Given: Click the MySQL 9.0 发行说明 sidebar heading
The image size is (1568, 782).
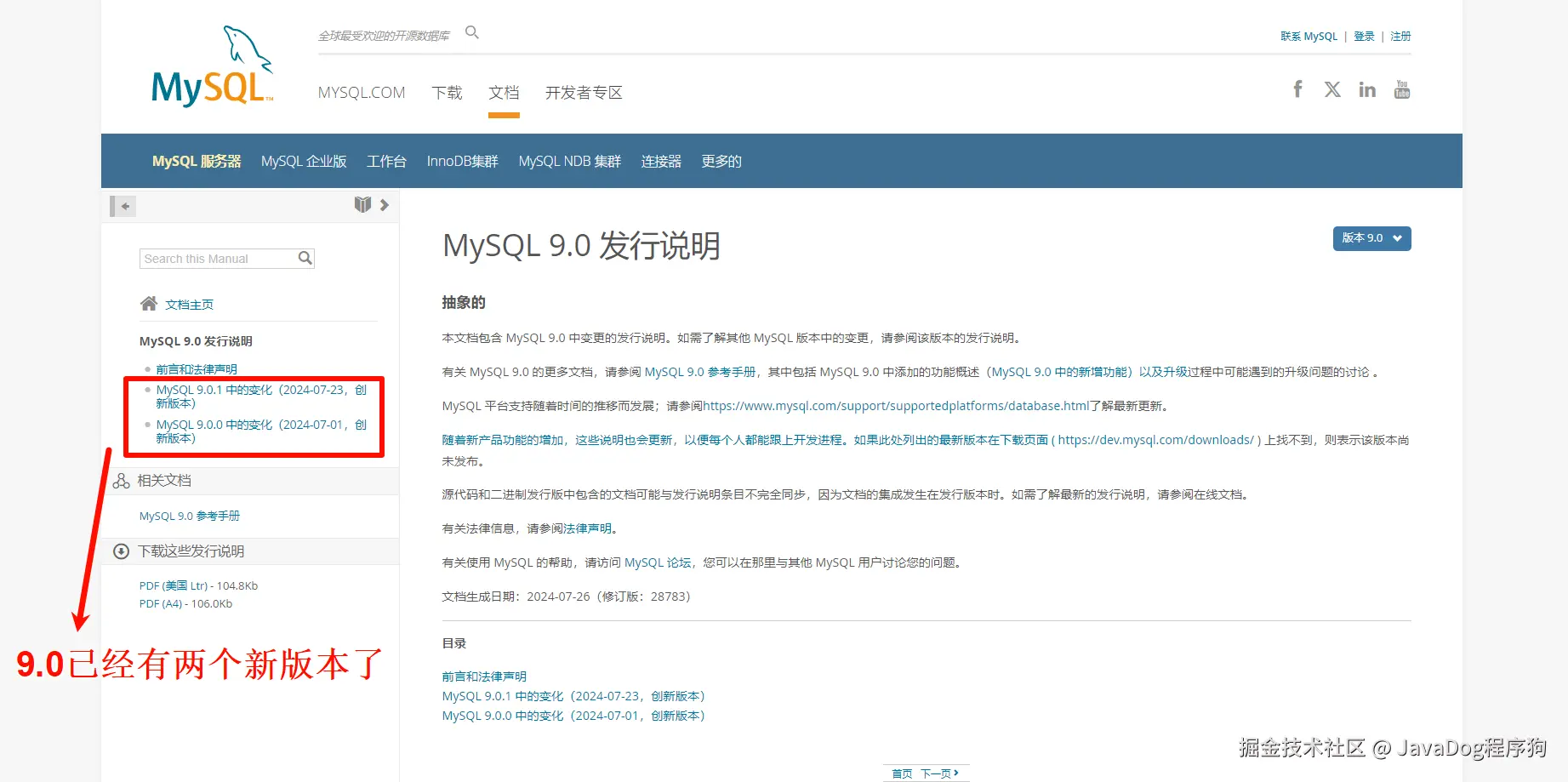Looking at the screenshot, I should [196, 341].
